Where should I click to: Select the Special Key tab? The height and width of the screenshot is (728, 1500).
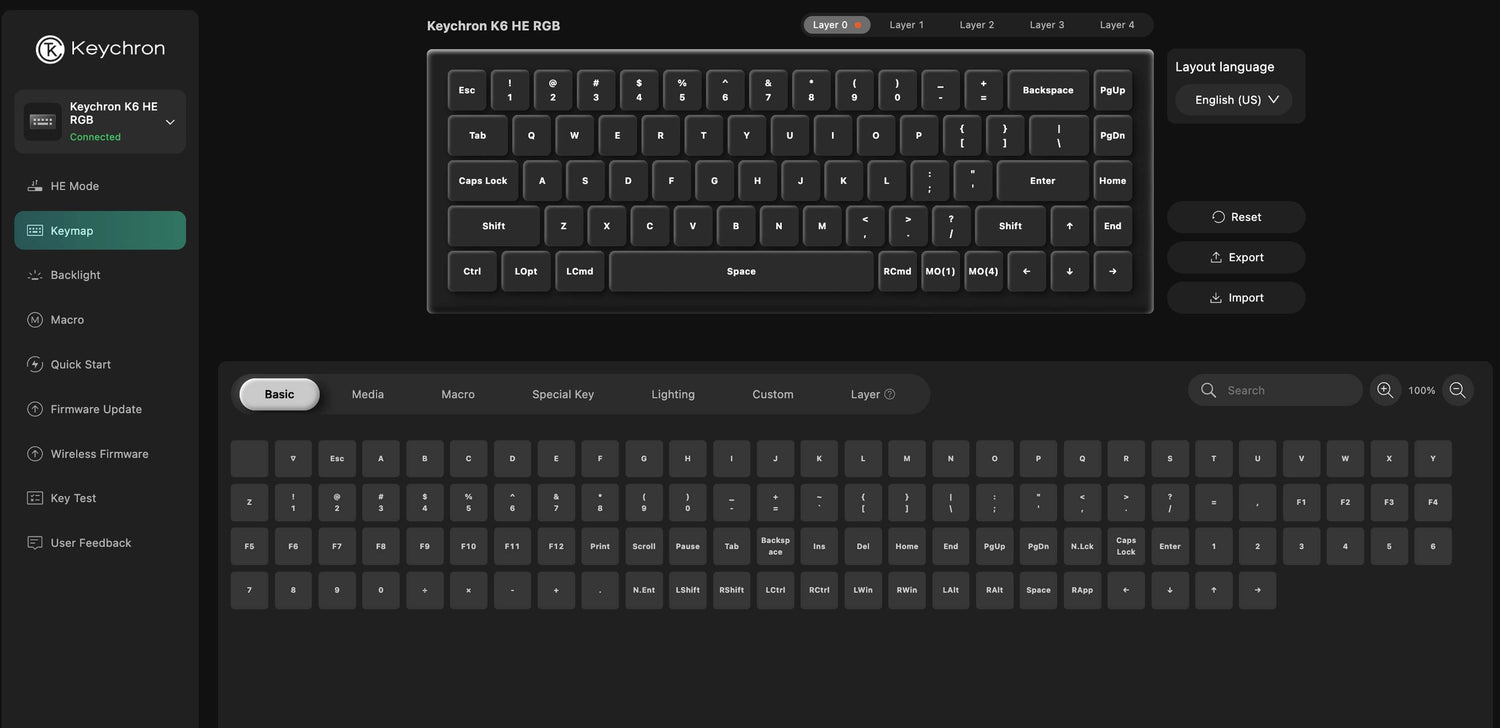562,394
